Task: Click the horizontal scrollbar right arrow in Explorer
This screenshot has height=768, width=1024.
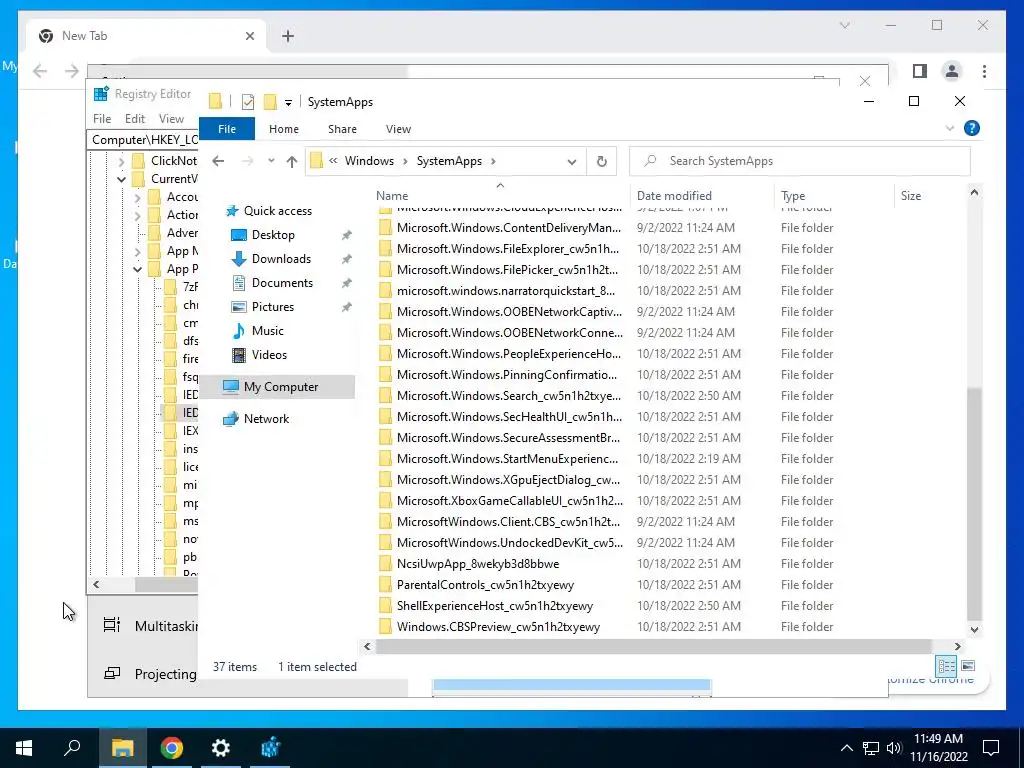Action: click(957, 647)
